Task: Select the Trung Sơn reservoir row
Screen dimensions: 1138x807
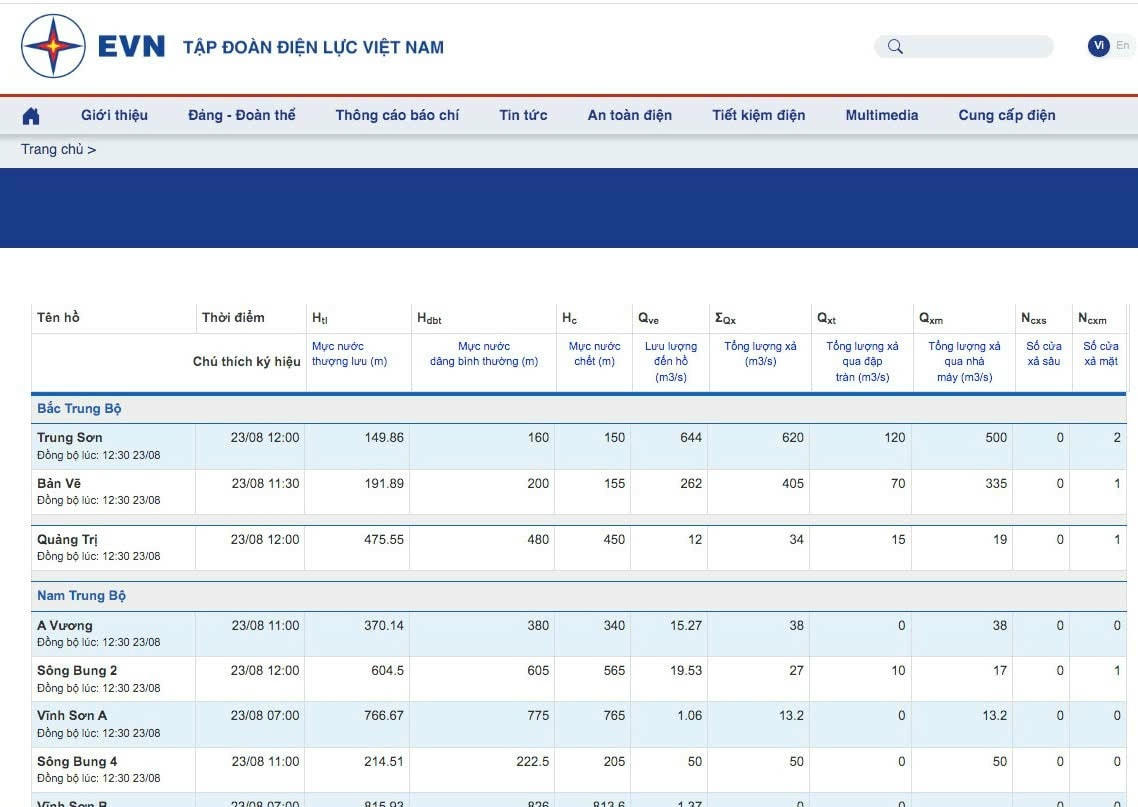Action: 69,437
